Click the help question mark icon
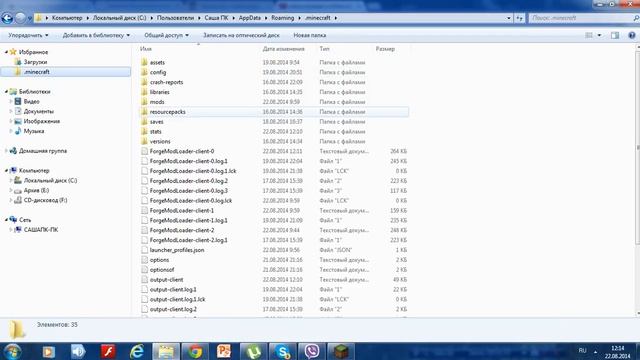The width and height of the screenshot is (640, 360). pyautogui.click(x=632, y=36)
